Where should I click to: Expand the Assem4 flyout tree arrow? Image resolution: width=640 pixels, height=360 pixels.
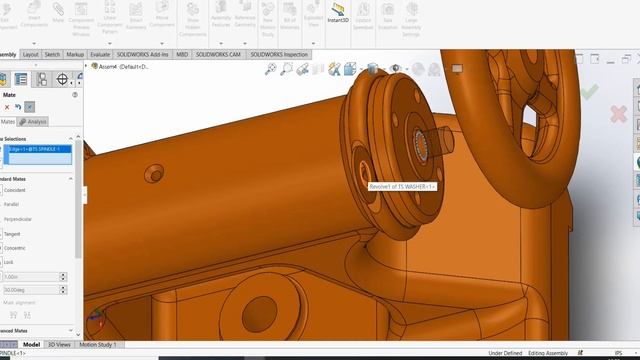pyautogui.click(x=86, y=66)
